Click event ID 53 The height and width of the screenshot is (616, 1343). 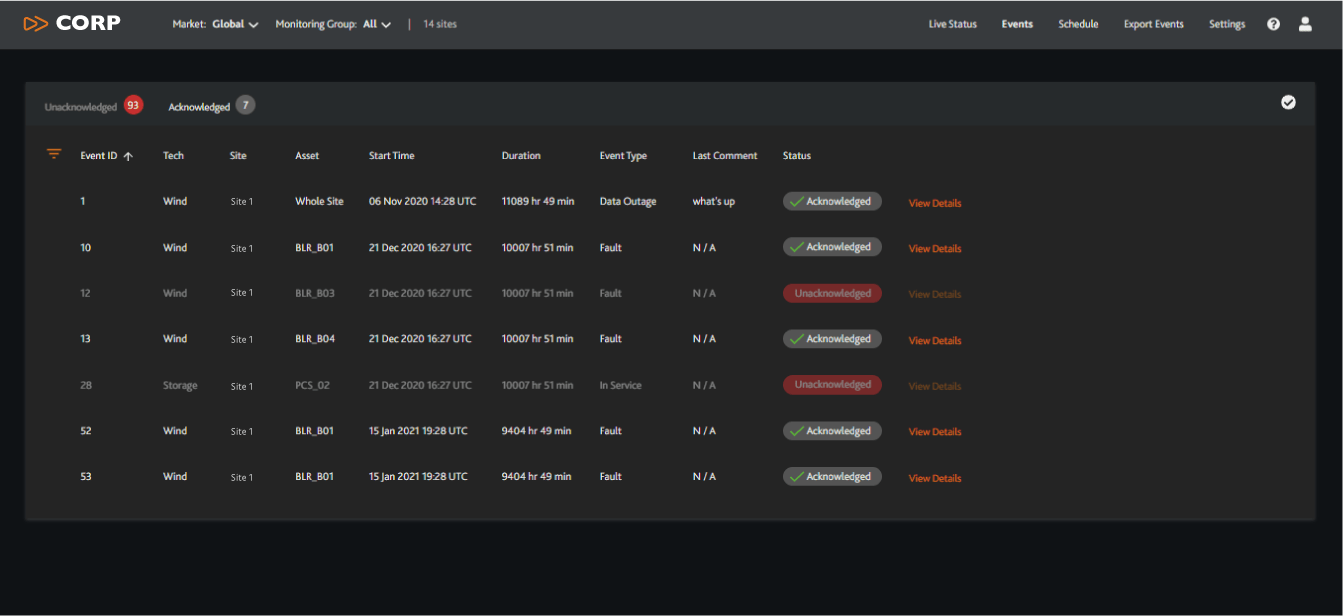(x=85, y=478)
